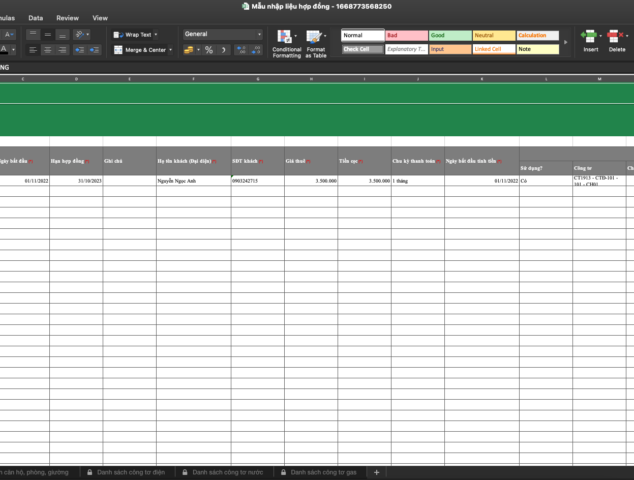
Task: Open the Data ribbon tab
Action: pos(36,18)
